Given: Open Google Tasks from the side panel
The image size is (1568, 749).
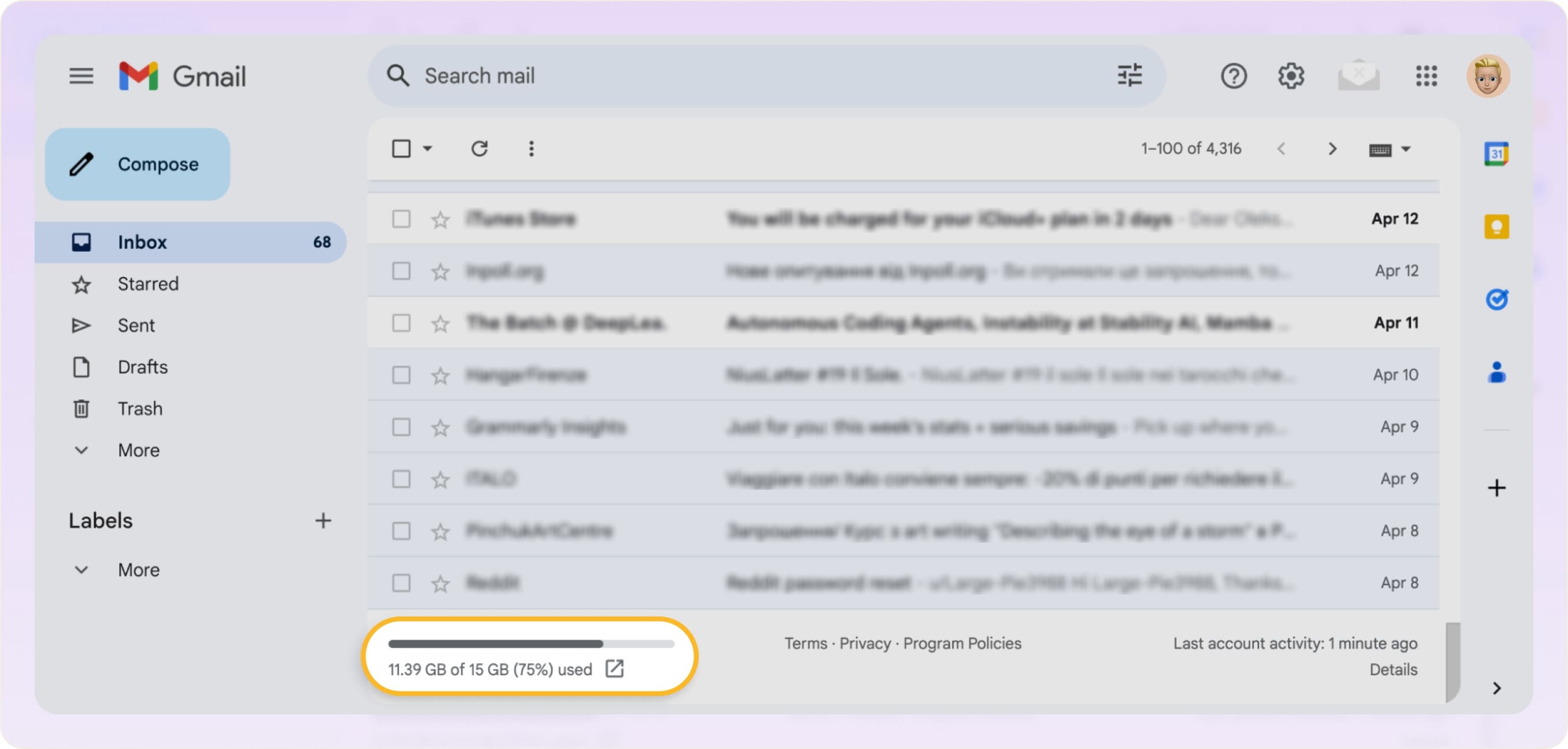Looking at the screenshot, I should [1497, 298].
